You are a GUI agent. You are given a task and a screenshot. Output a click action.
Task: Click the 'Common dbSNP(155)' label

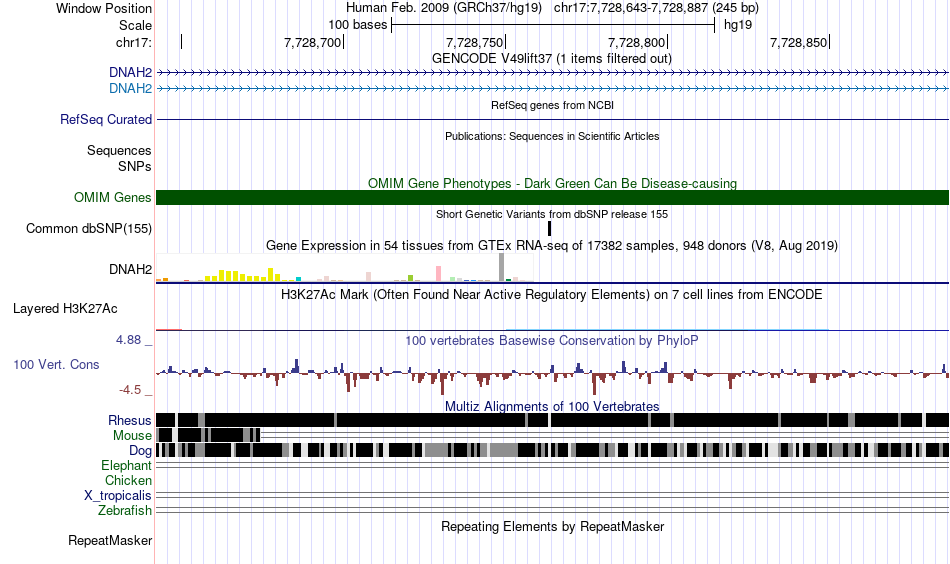89,228
